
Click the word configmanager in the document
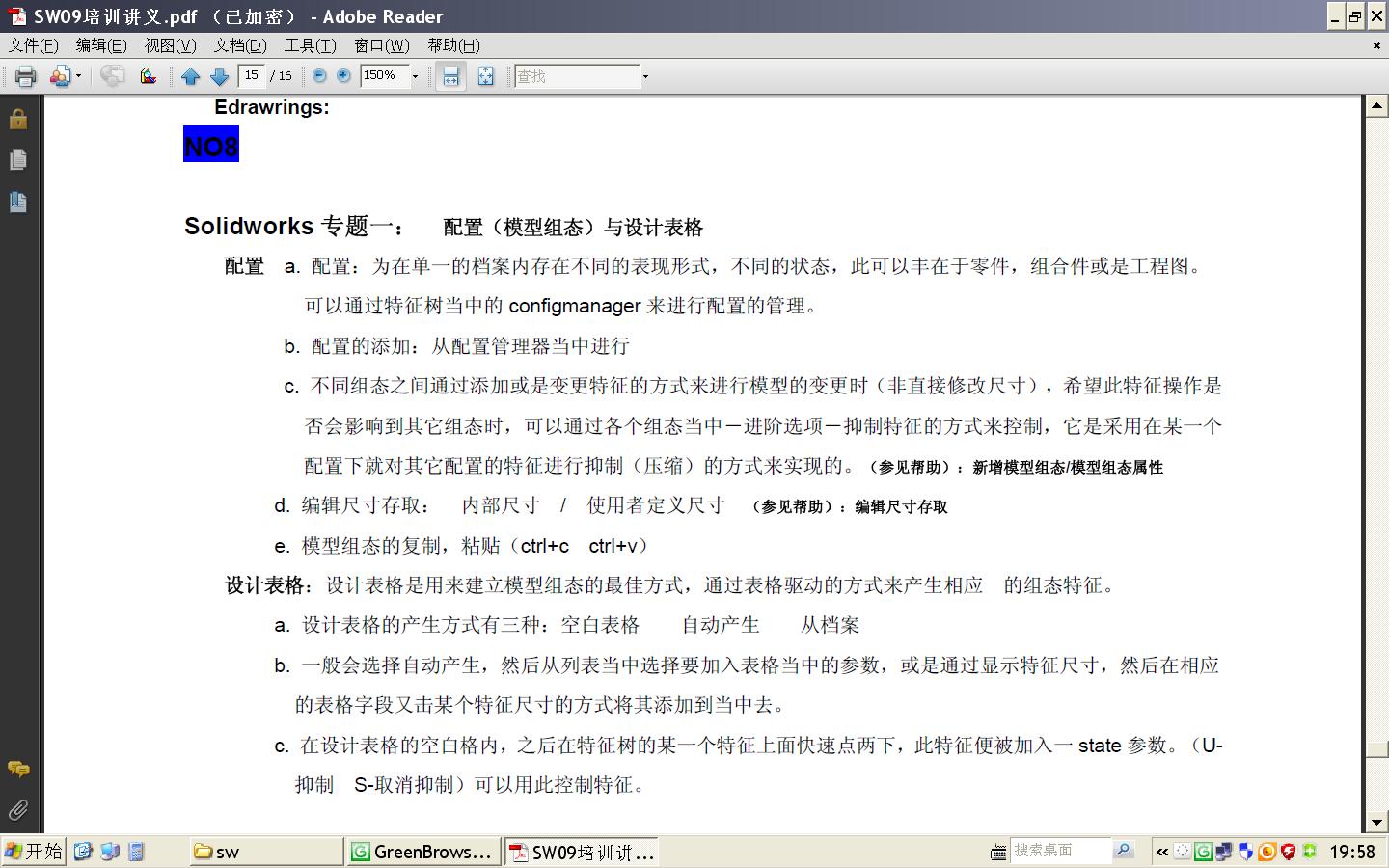coord(575,306)
